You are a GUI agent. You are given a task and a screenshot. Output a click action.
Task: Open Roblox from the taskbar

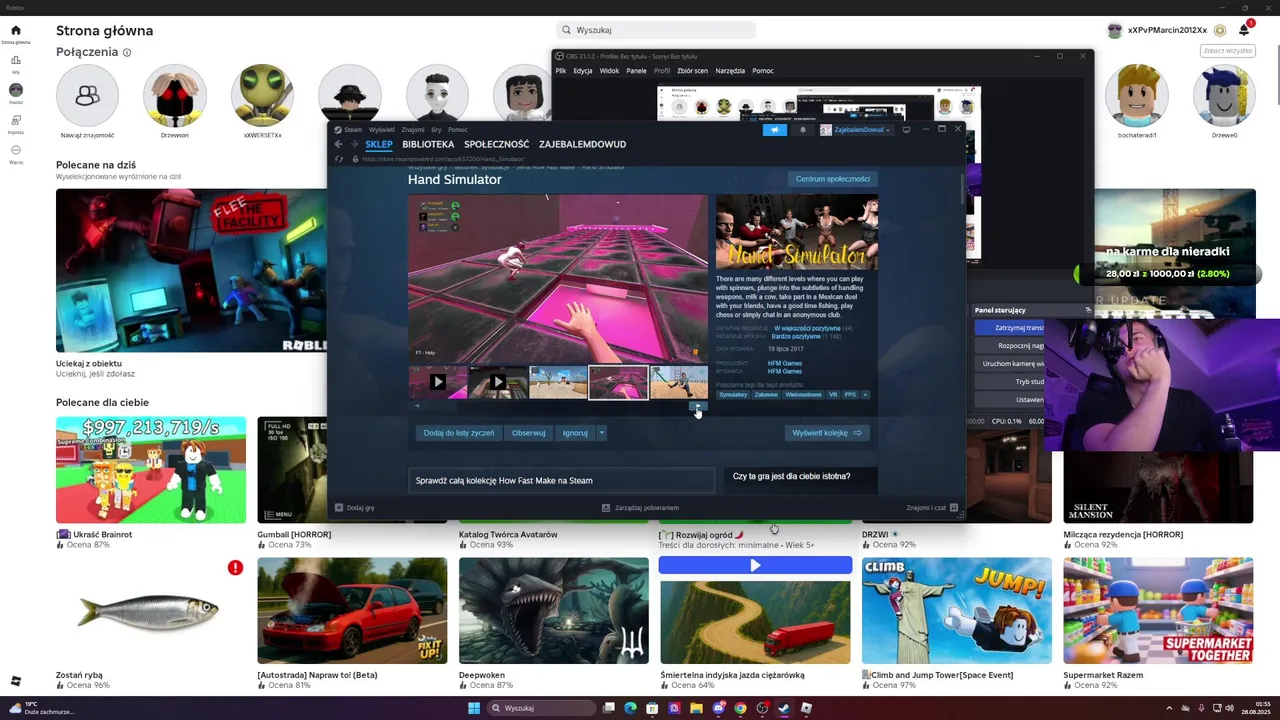(x=806, y=708)
